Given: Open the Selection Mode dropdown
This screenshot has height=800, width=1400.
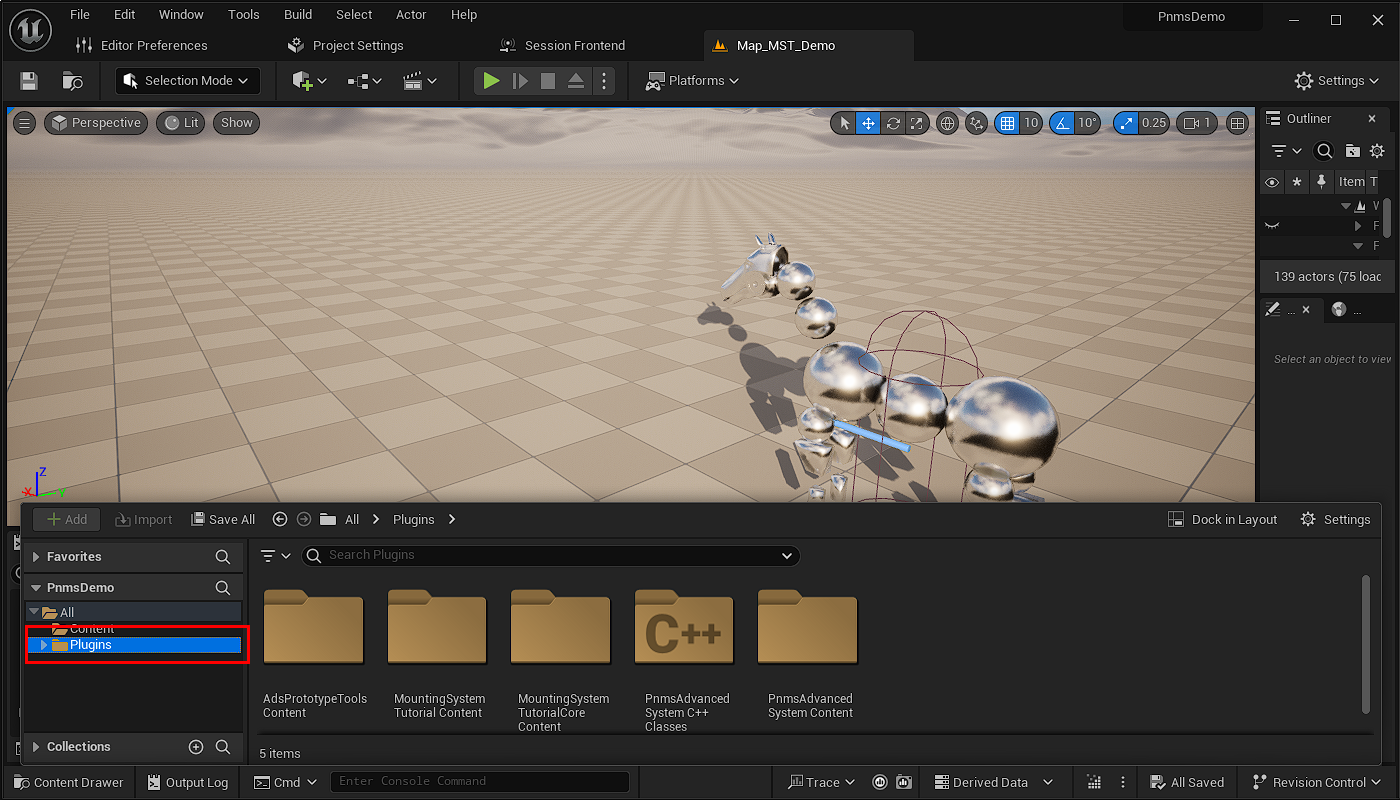Looking at the screenshot, I should [188, 81].
